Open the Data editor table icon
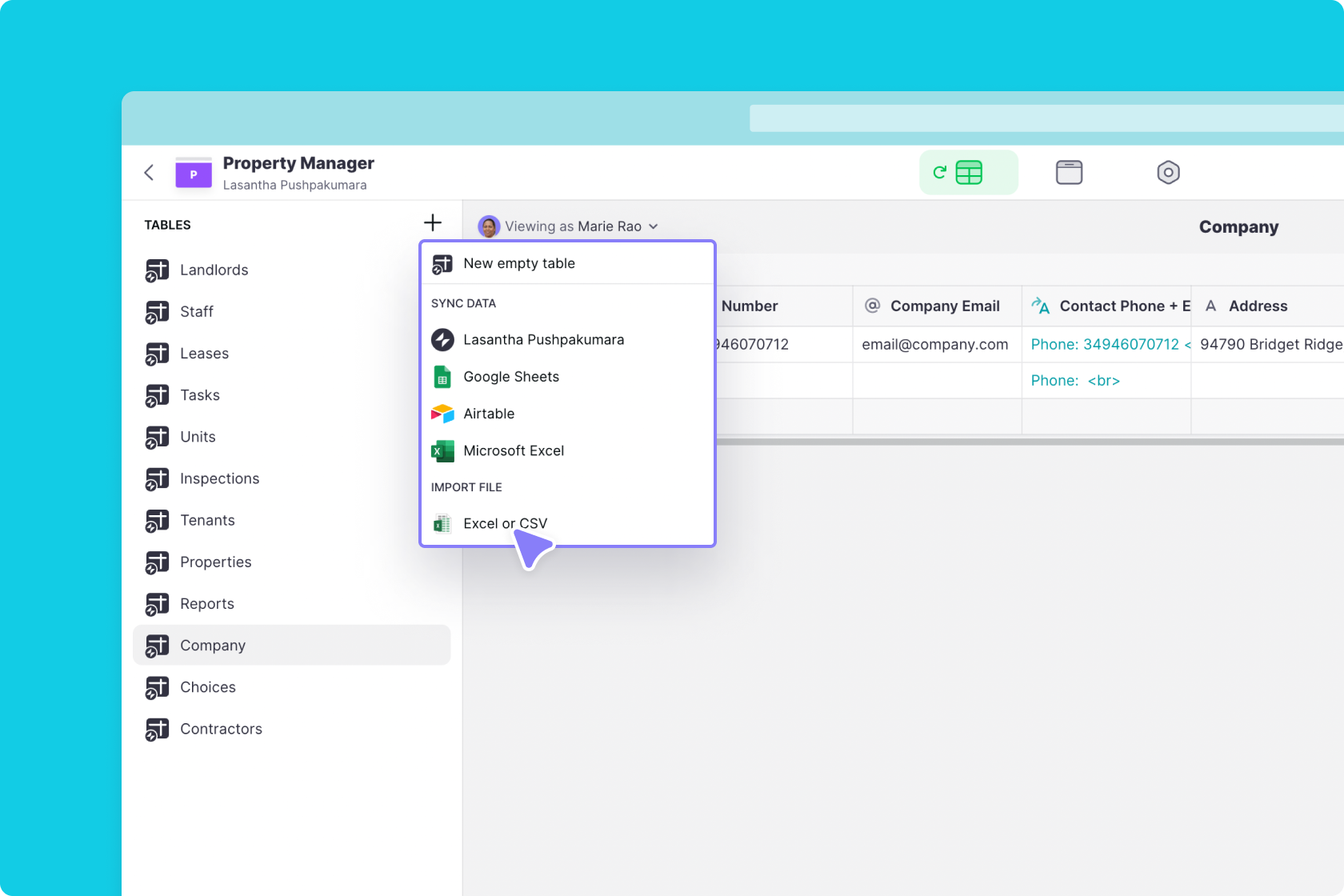1344x896 pixels. click(x=968, y=173)
